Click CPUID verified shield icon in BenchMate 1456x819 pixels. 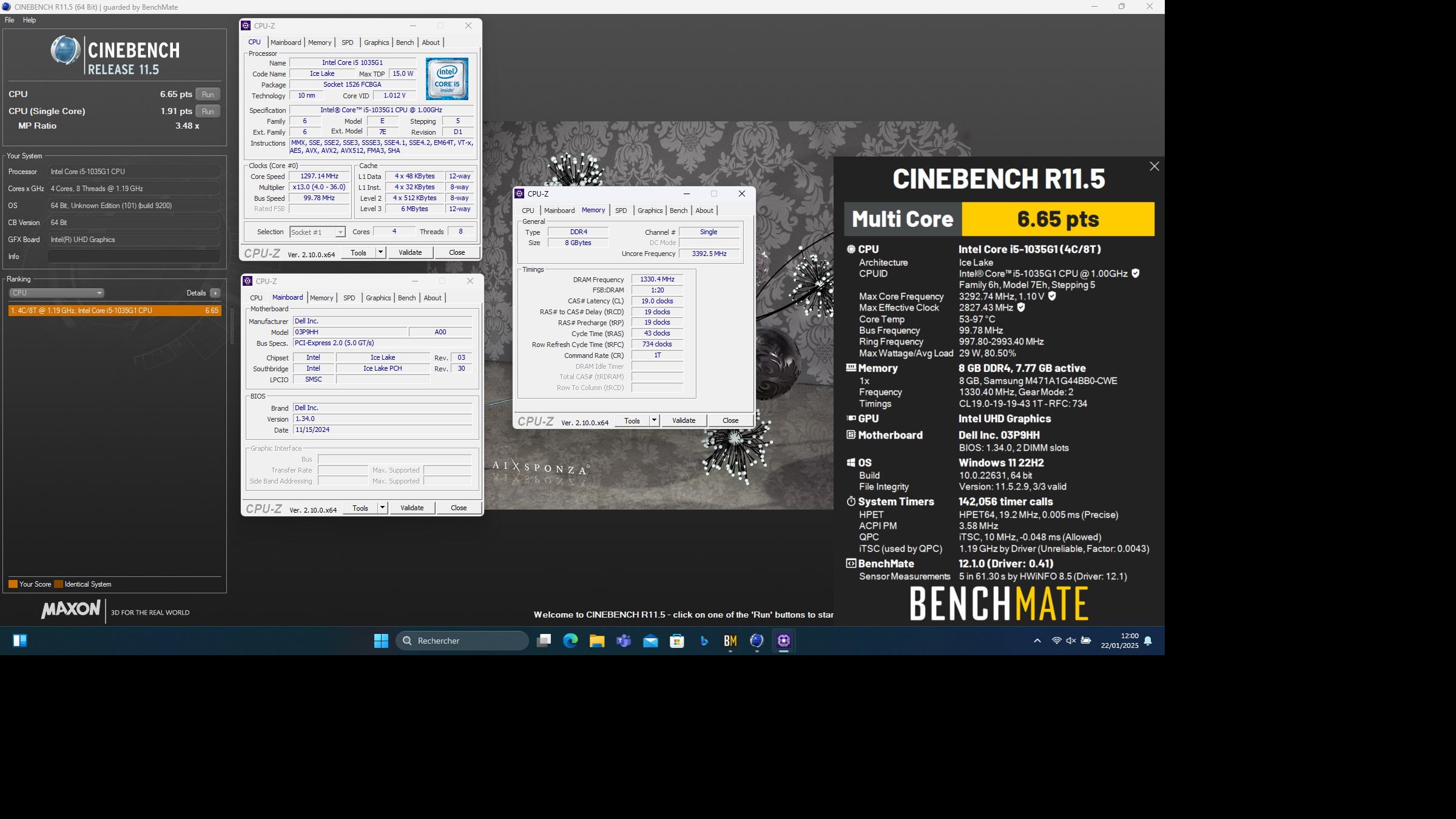point(1135,274)
